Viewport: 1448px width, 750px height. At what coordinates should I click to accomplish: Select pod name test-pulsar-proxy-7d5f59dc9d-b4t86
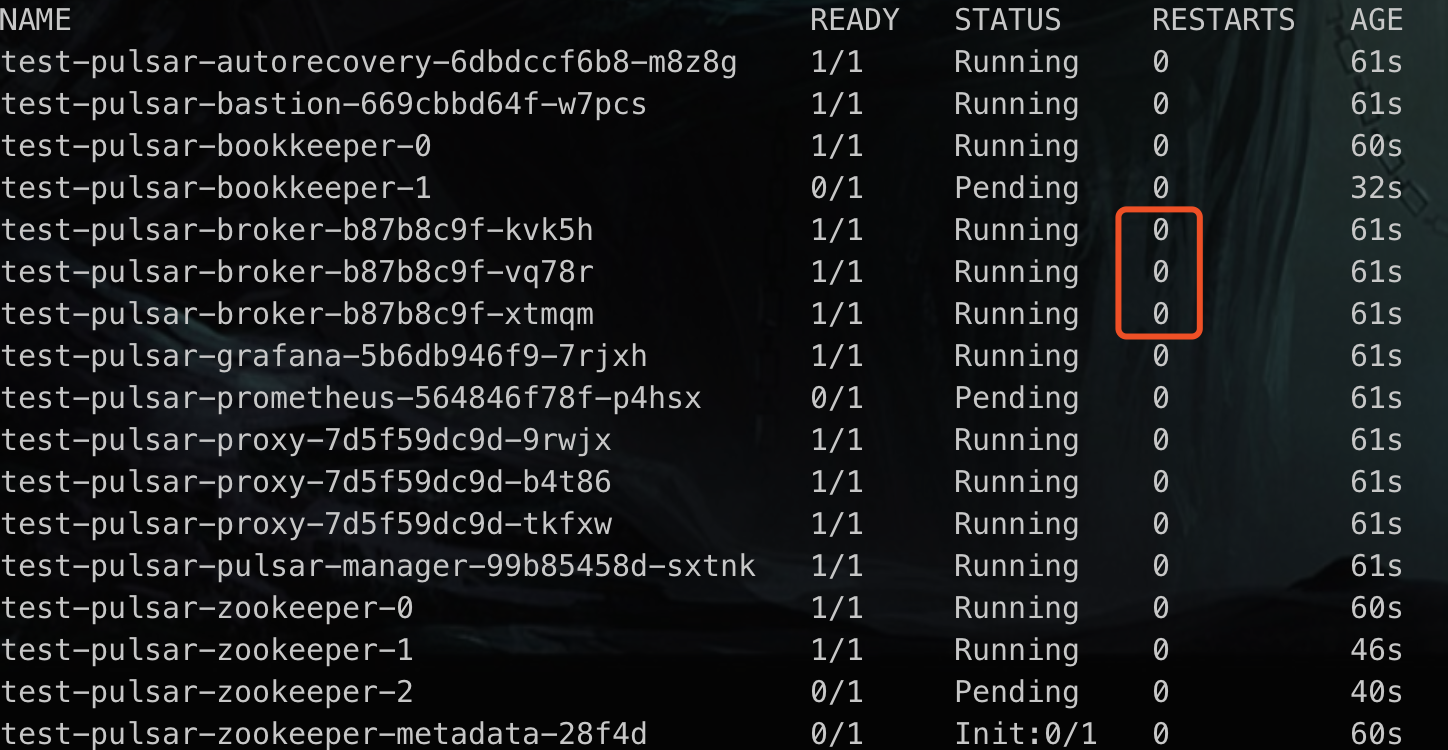pos(306,483)
